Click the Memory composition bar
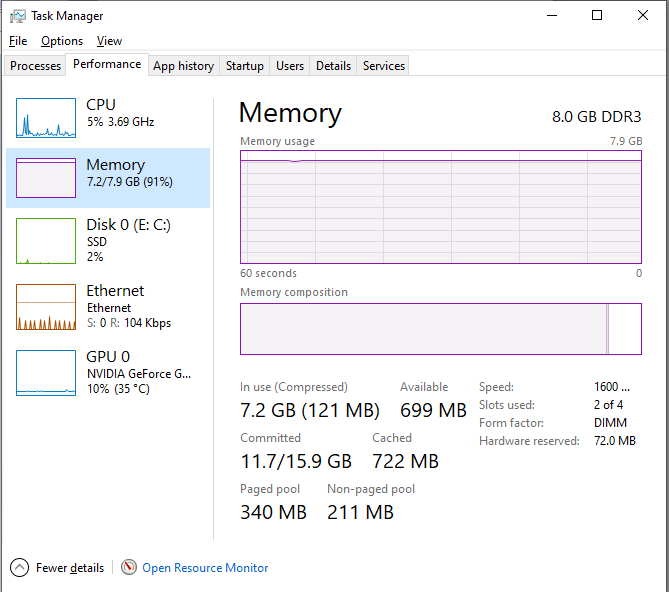The image size is (669, 592). 440,328
